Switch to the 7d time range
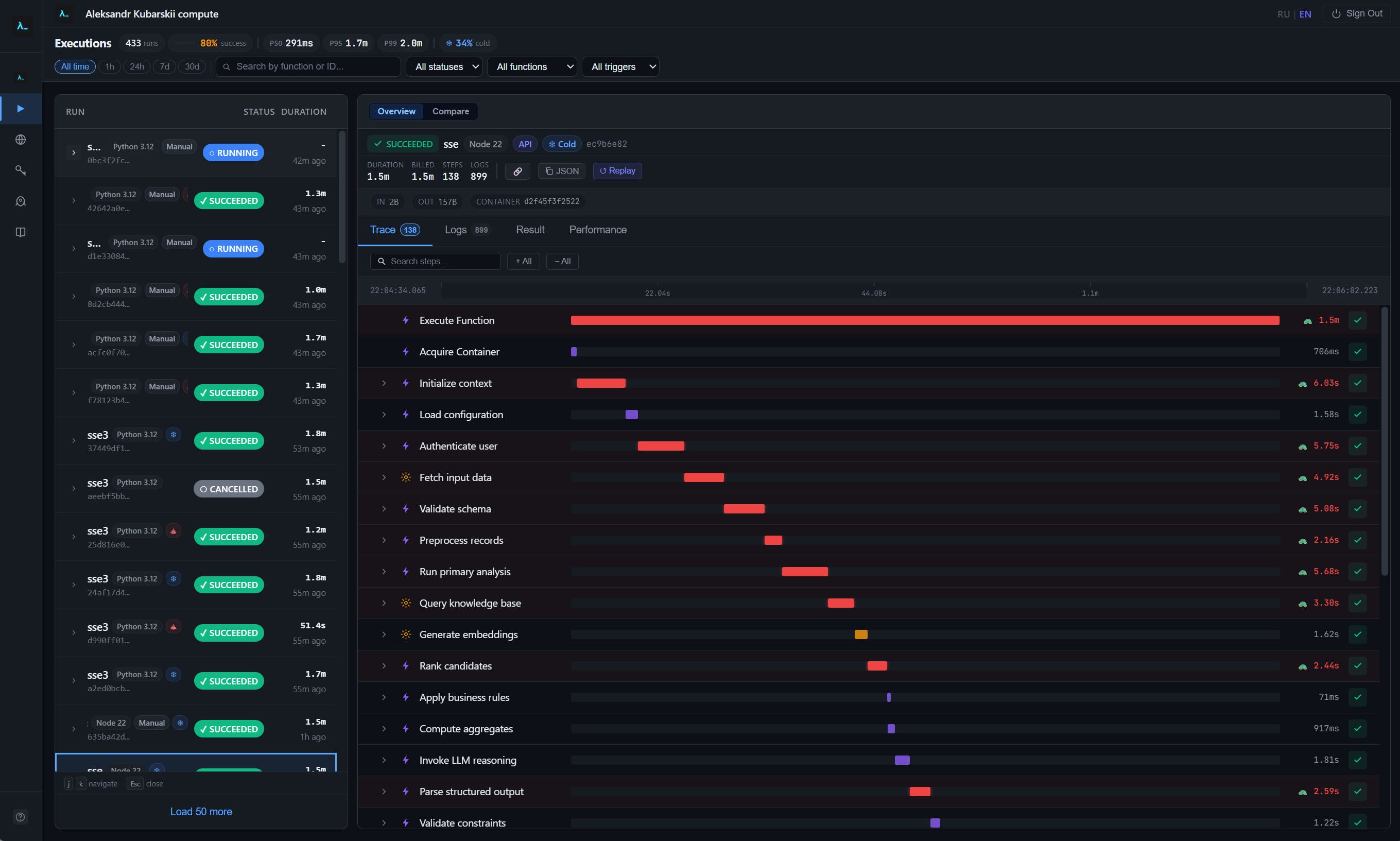The image size is (1400, 841). (x=164, y=67)
